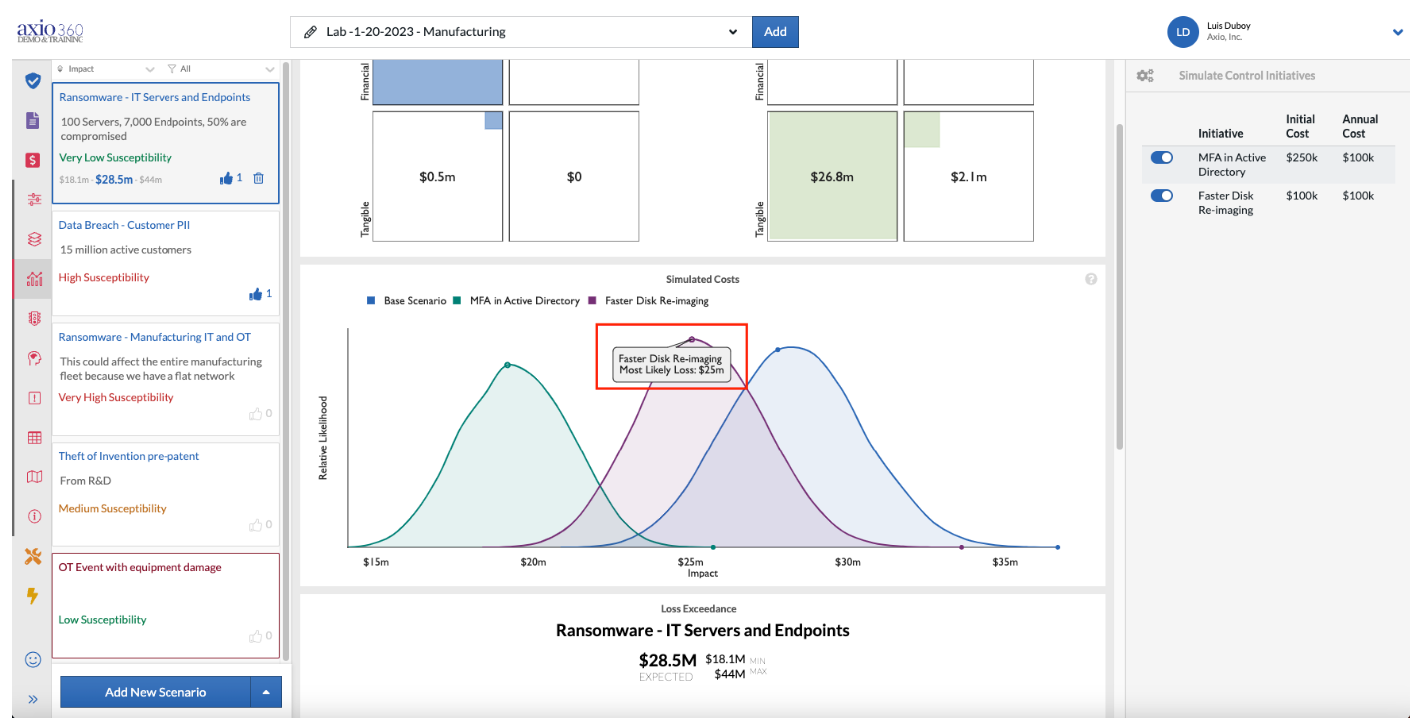Open the Lab -1-20-2023 - Manufacturing dropdown
The width and height of the screenshot is (1410, 718).
click(x=521, y=32)
